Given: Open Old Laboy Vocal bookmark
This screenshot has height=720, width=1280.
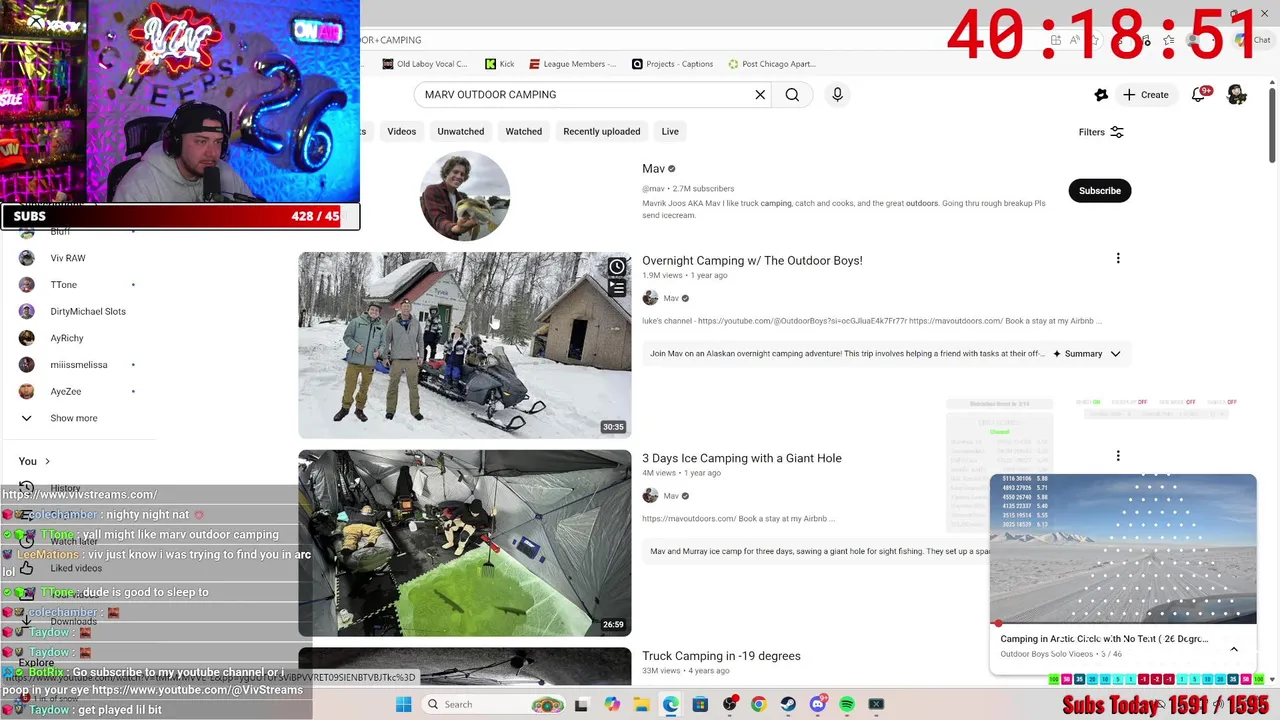Looking at the screenshot, I should tap(425, 64).
